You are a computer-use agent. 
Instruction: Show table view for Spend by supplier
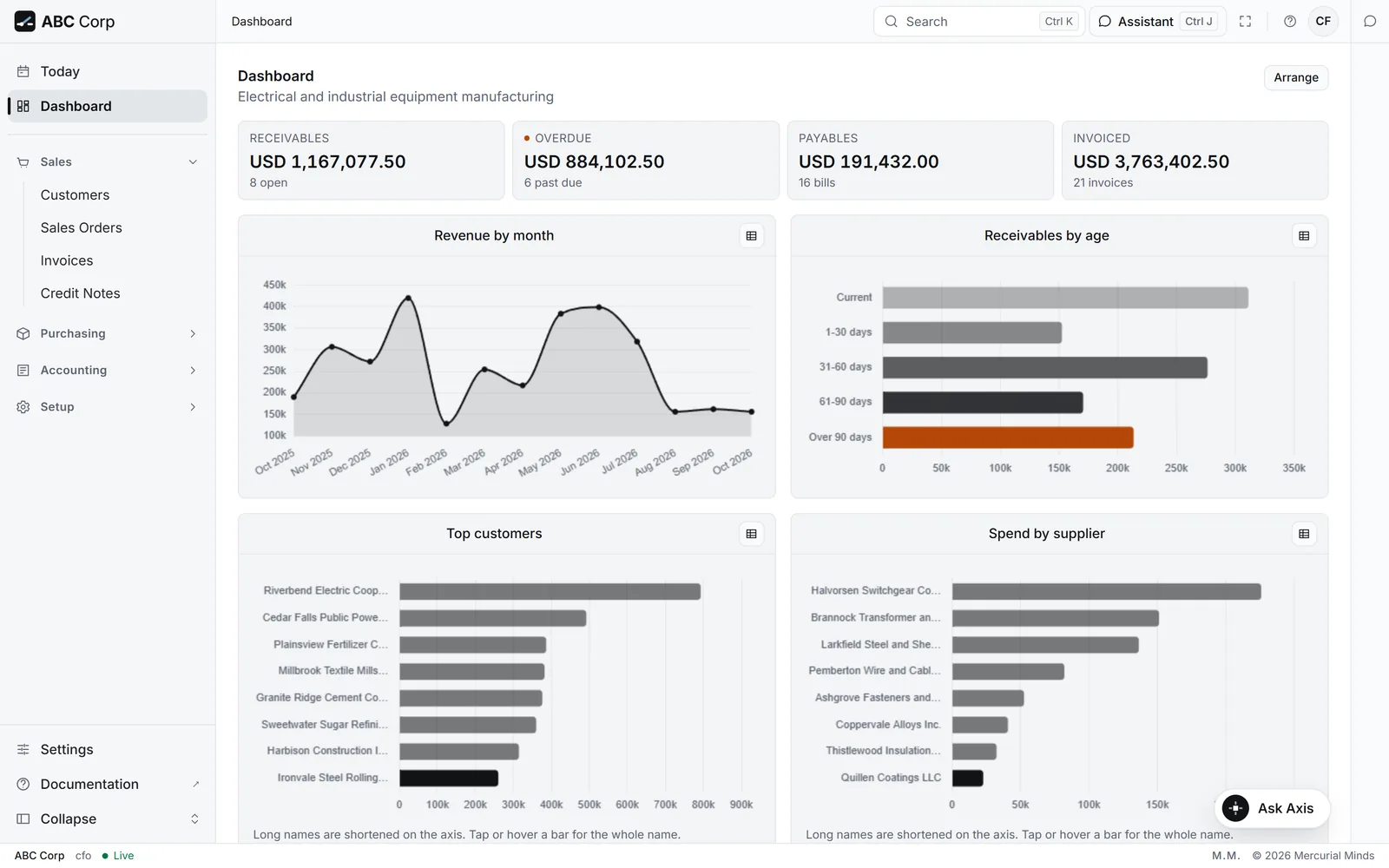pos(1304,534)
